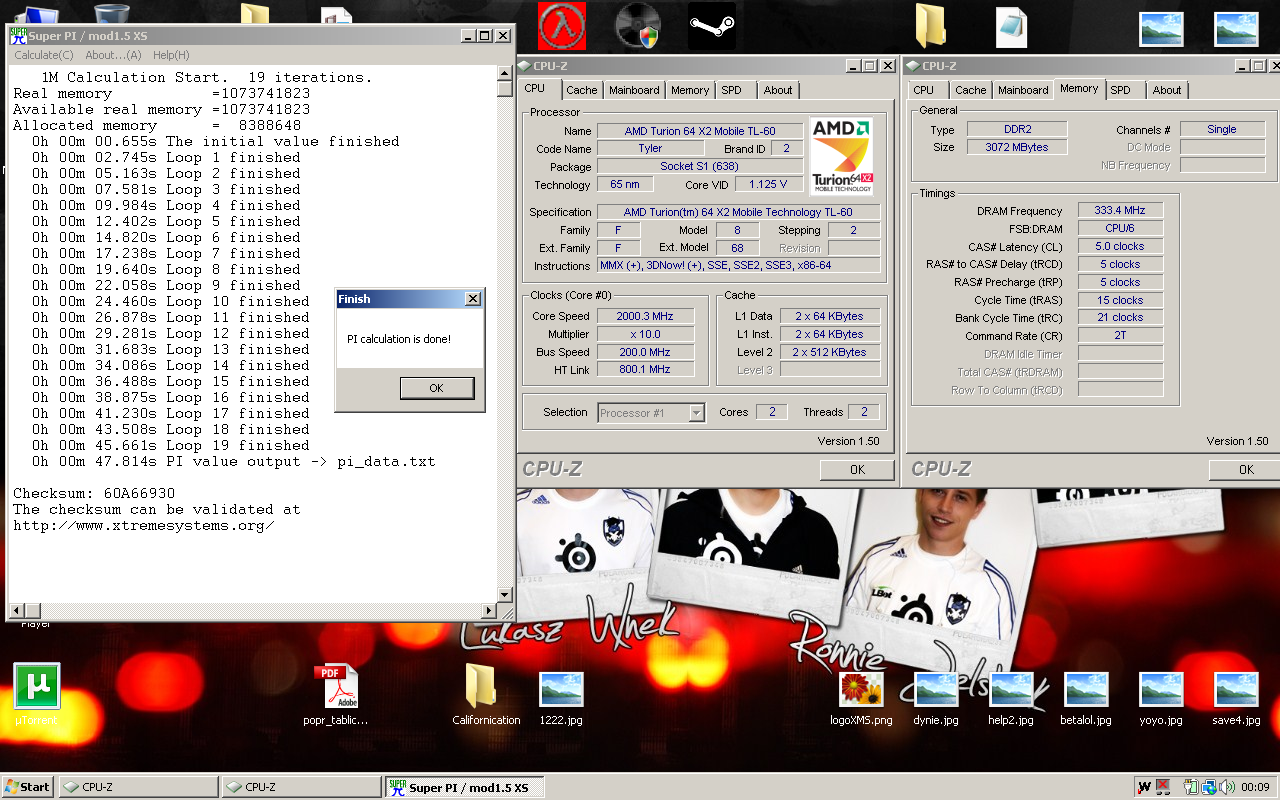Switch to Mainboard tab in CPU-Z processor window
This screenshot has width=1280, height=800.
[x=634, y=90]
